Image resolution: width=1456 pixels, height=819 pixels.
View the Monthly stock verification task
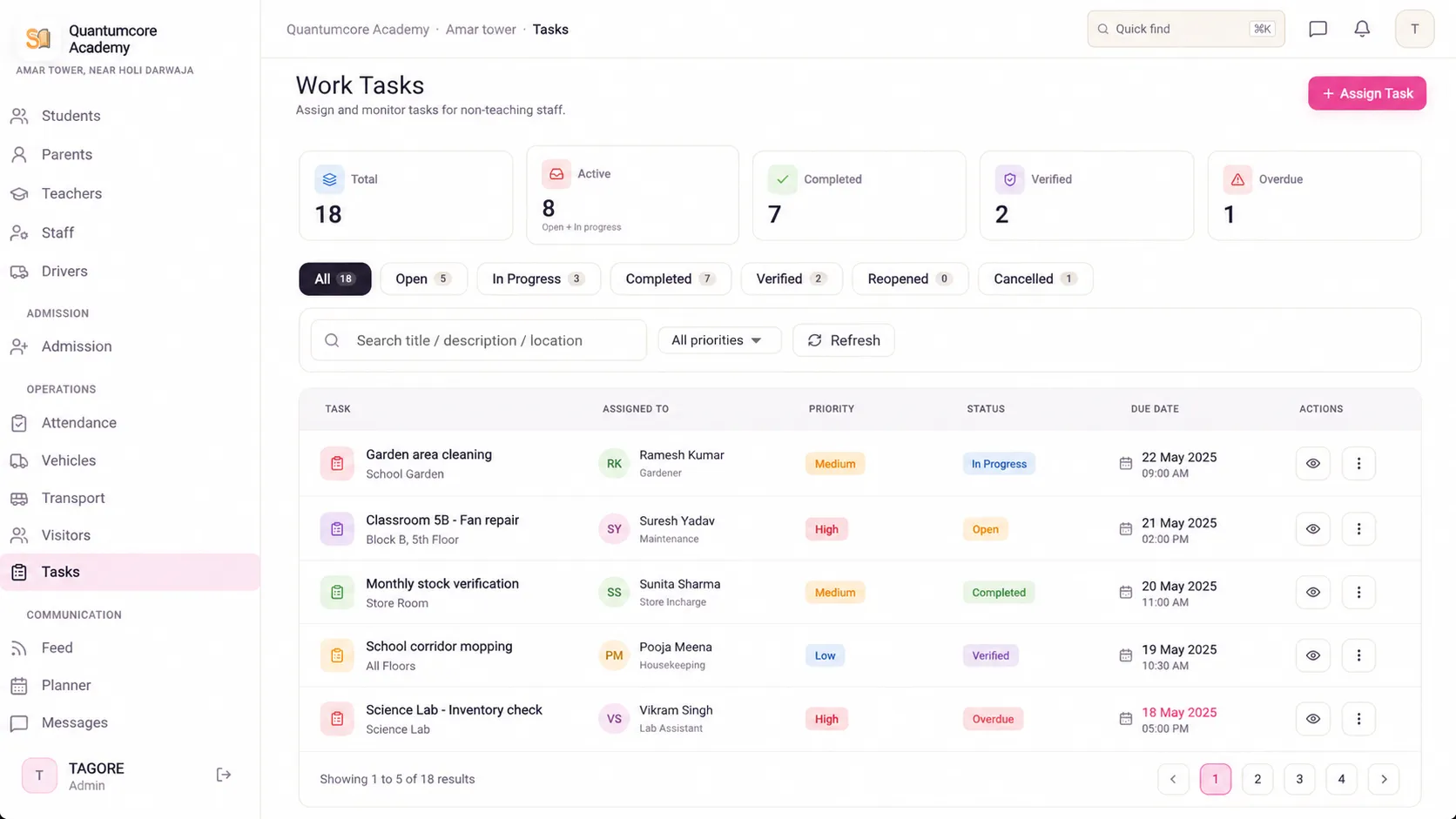point(1312,593)
